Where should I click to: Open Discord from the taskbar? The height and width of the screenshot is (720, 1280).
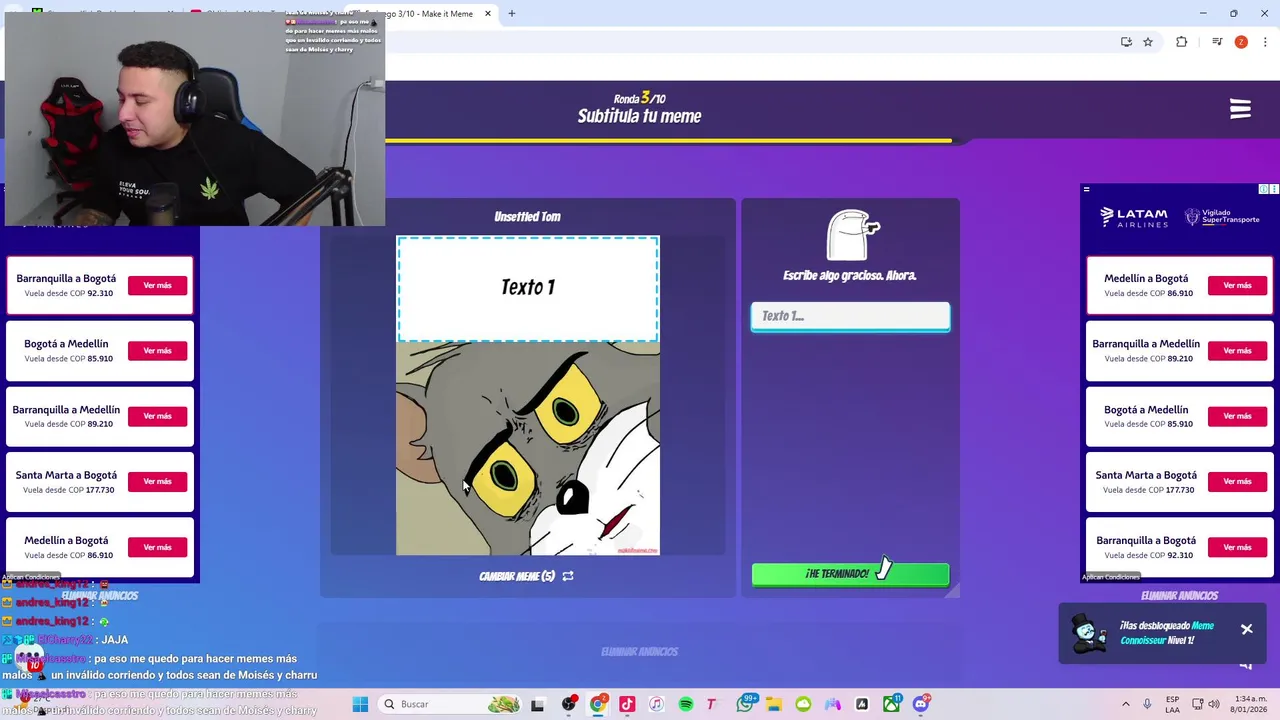click(x=921, y=704)
